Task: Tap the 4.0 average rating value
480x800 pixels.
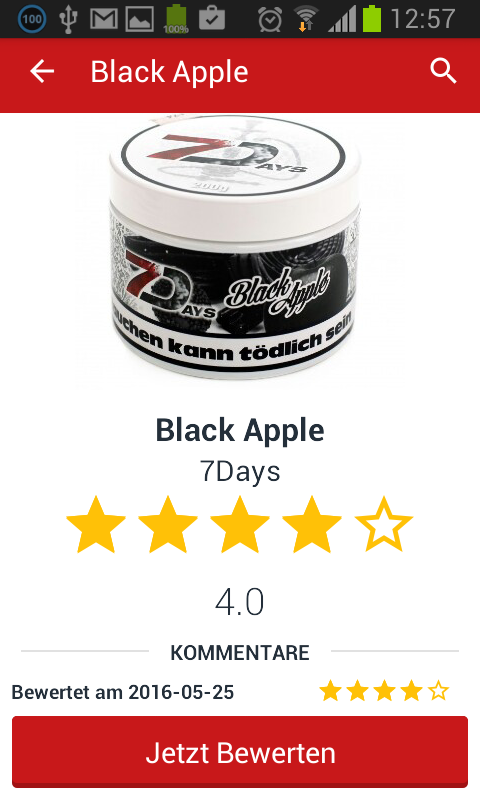Action: click(x=239, y=602)
